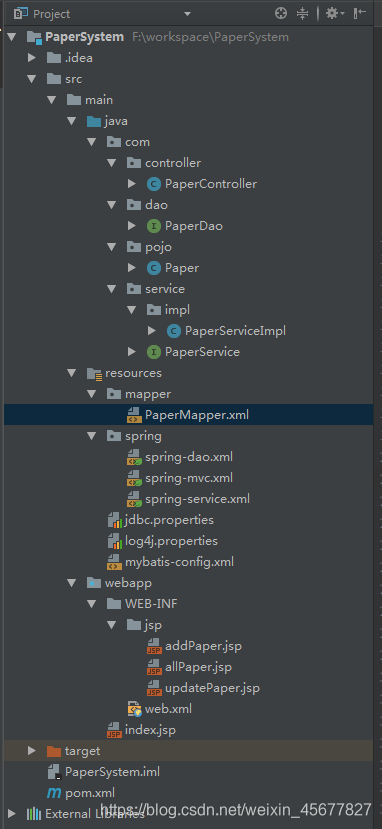Open the project panel settings gear

click(x=335, y=14)
